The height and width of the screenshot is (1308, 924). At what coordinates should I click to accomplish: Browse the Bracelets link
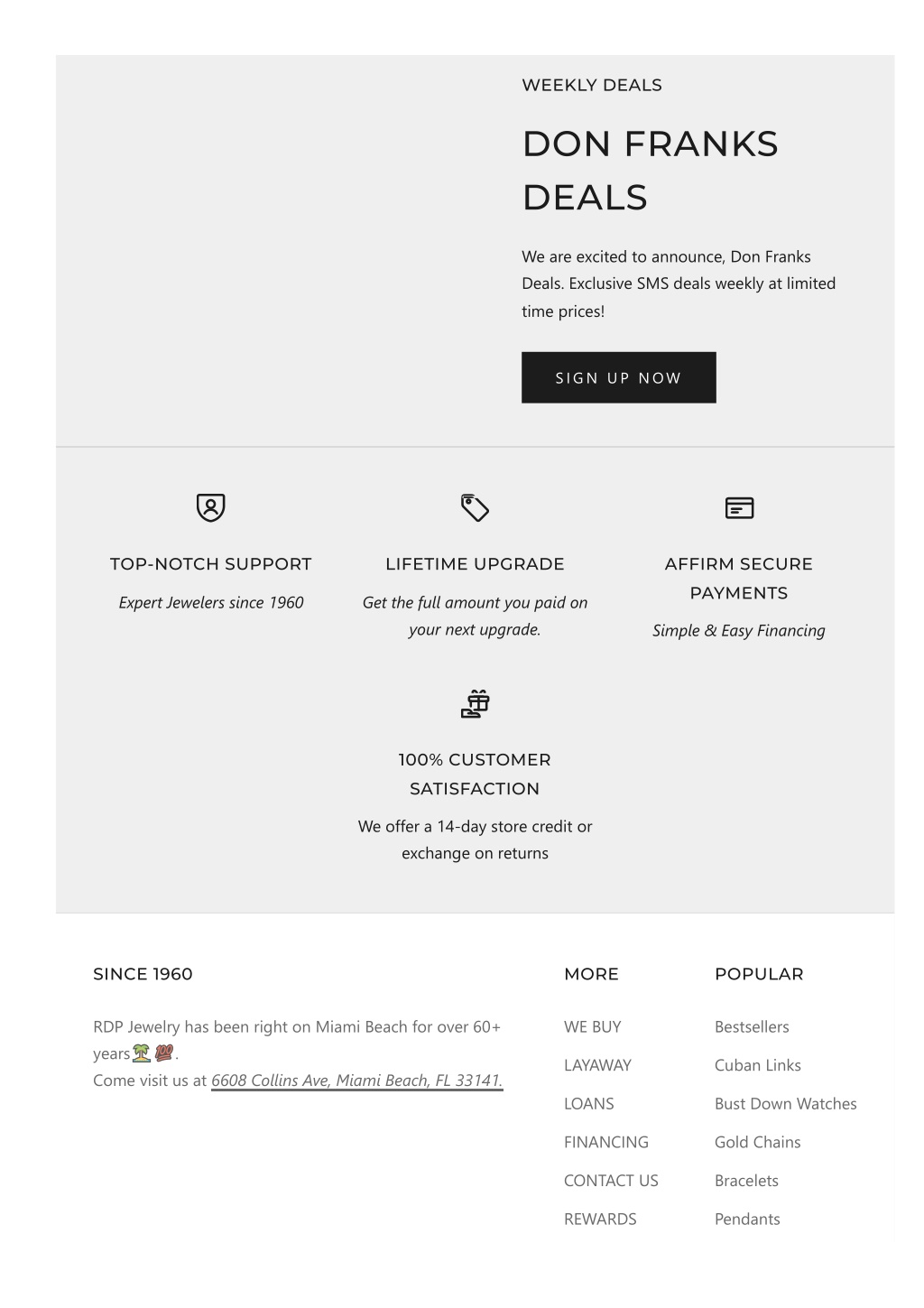[x=746, y=1181]
